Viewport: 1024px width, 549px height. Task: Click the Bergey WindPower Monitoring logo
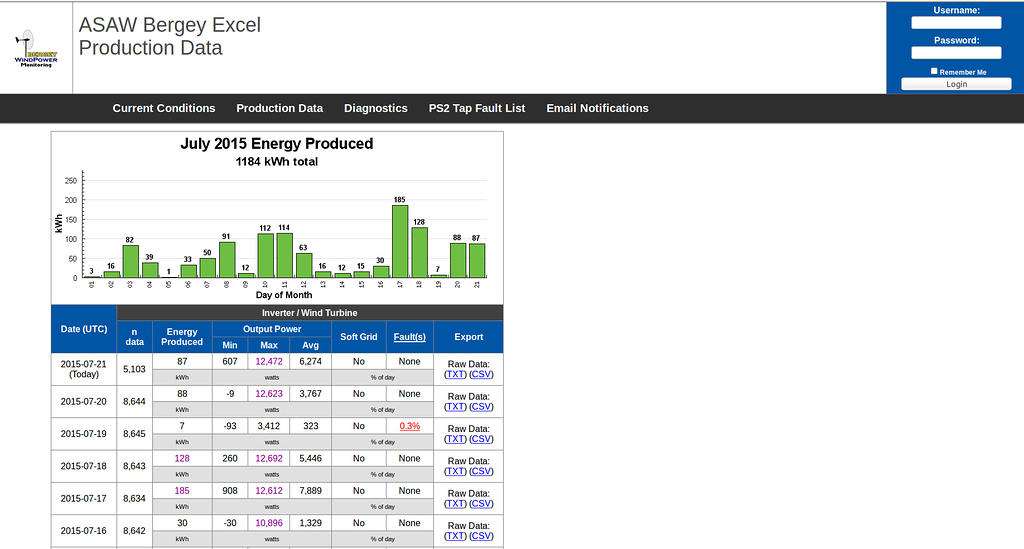[36, 49]
